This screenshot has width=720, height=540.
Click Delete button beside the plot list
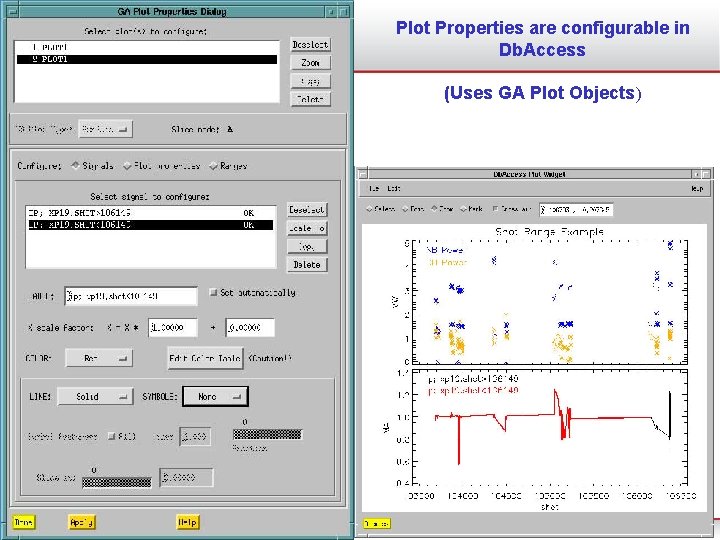point(310,99)
